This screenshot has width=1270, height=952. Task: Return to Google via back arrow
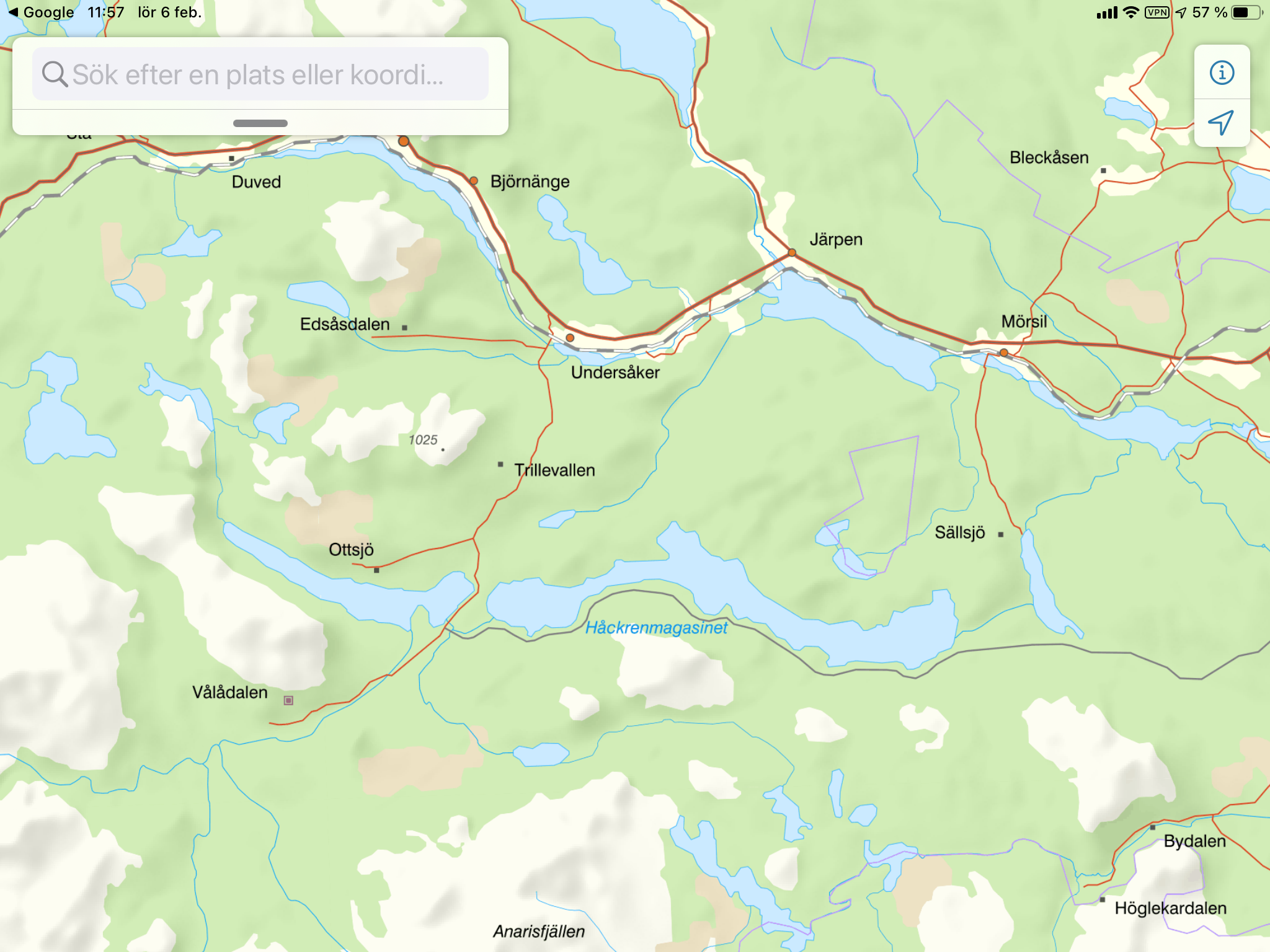(41, 12)
